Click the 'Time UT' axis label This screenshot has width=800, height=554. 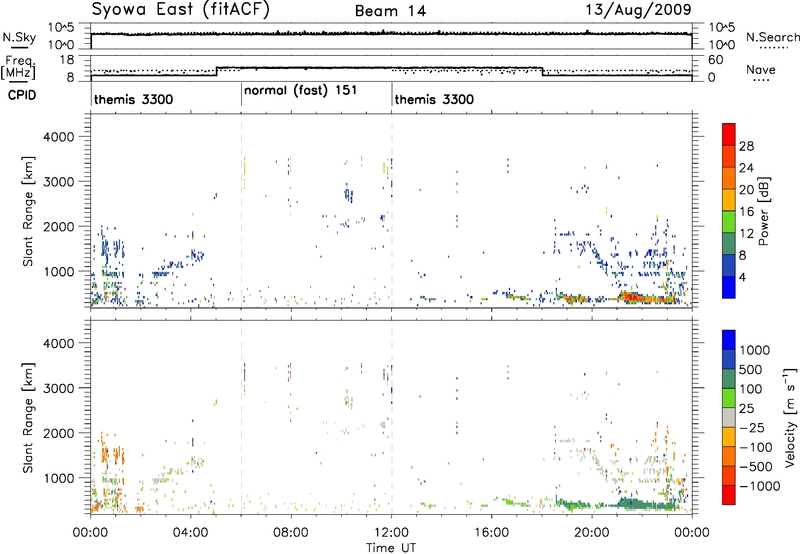point(391,548)
